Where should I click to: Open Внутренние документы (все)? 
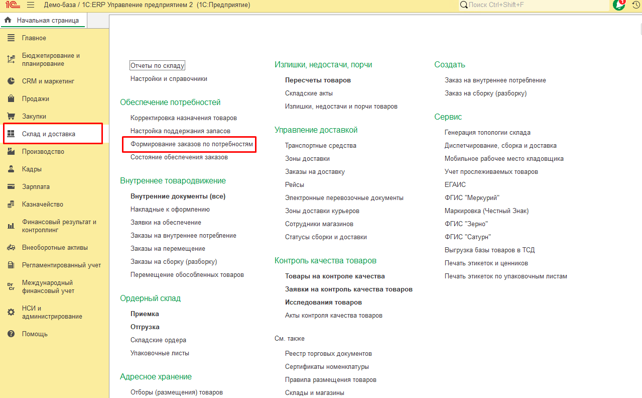[178, 196]
